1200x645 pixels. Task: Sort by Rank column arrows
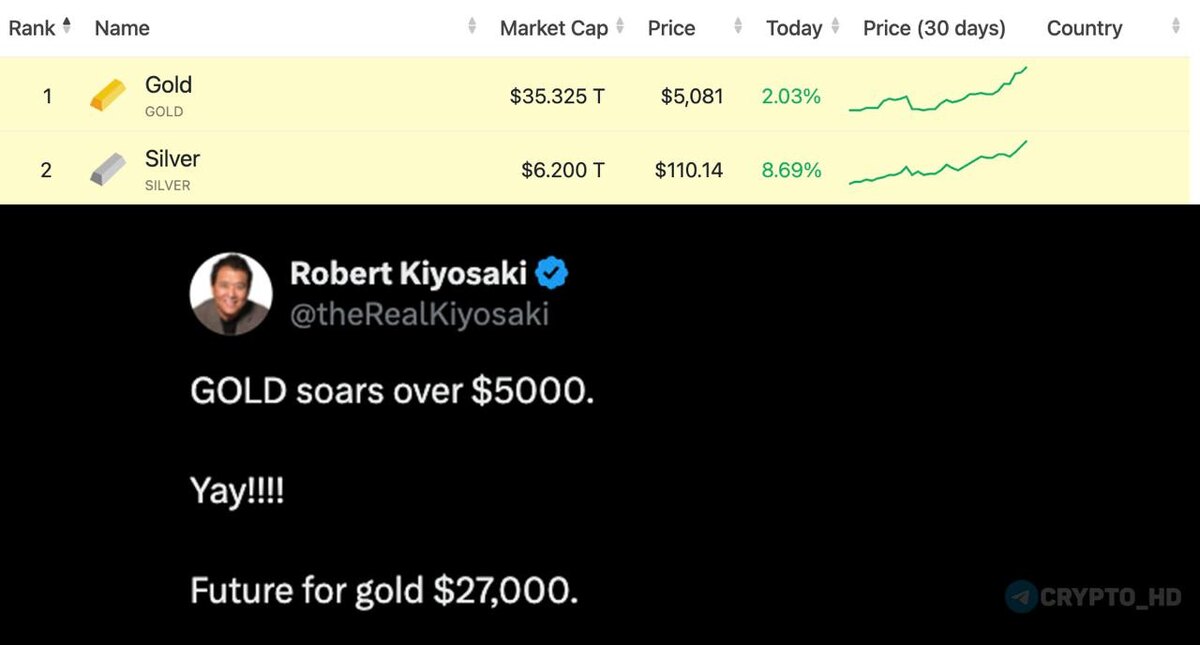pos(67,27)
